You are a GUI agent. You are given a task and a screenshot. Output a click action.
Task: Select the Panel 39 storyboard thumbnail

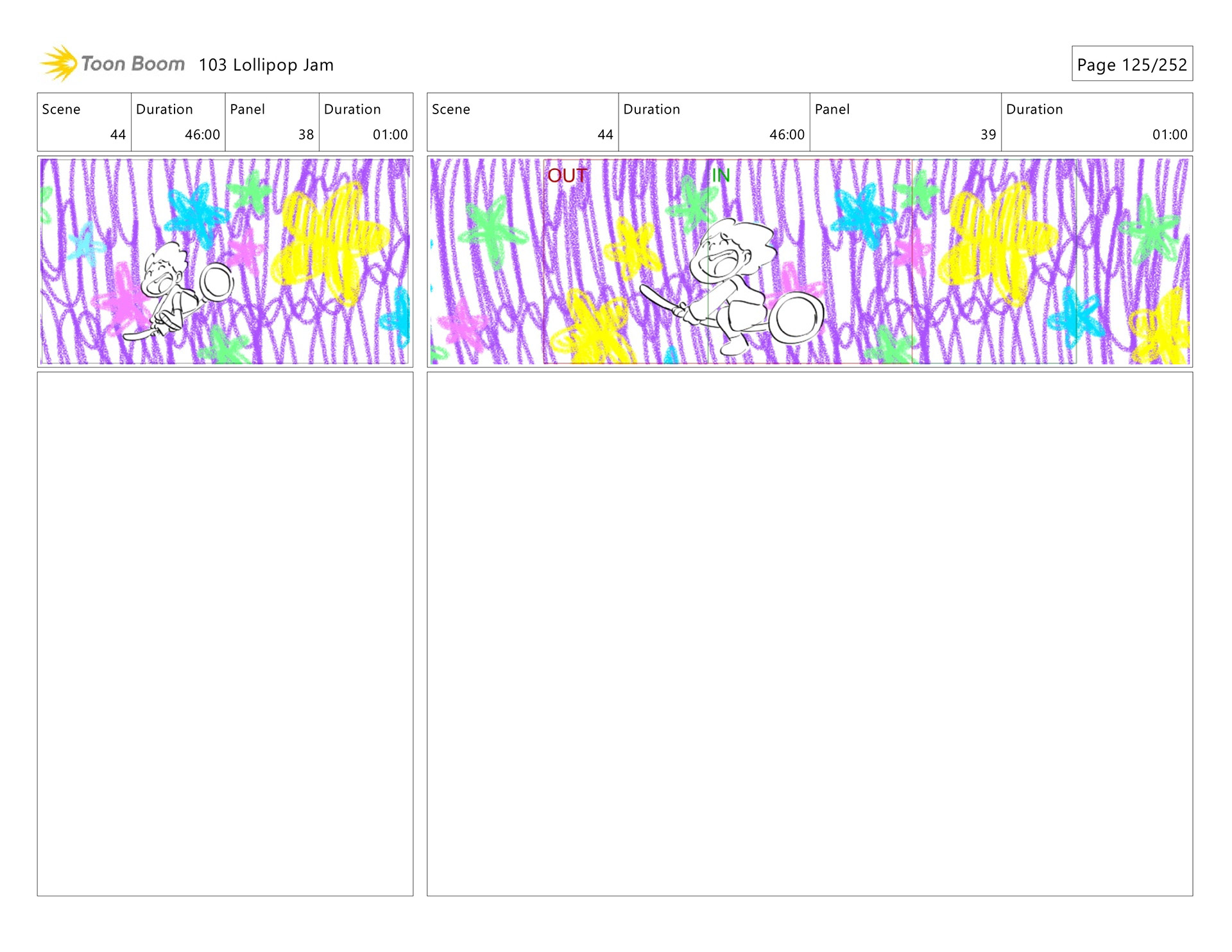coord(809,261)
